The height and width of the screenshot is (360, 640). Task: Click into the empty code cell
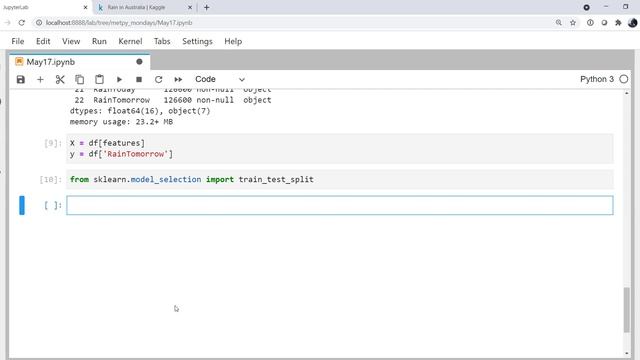click(x=340, y=205)
